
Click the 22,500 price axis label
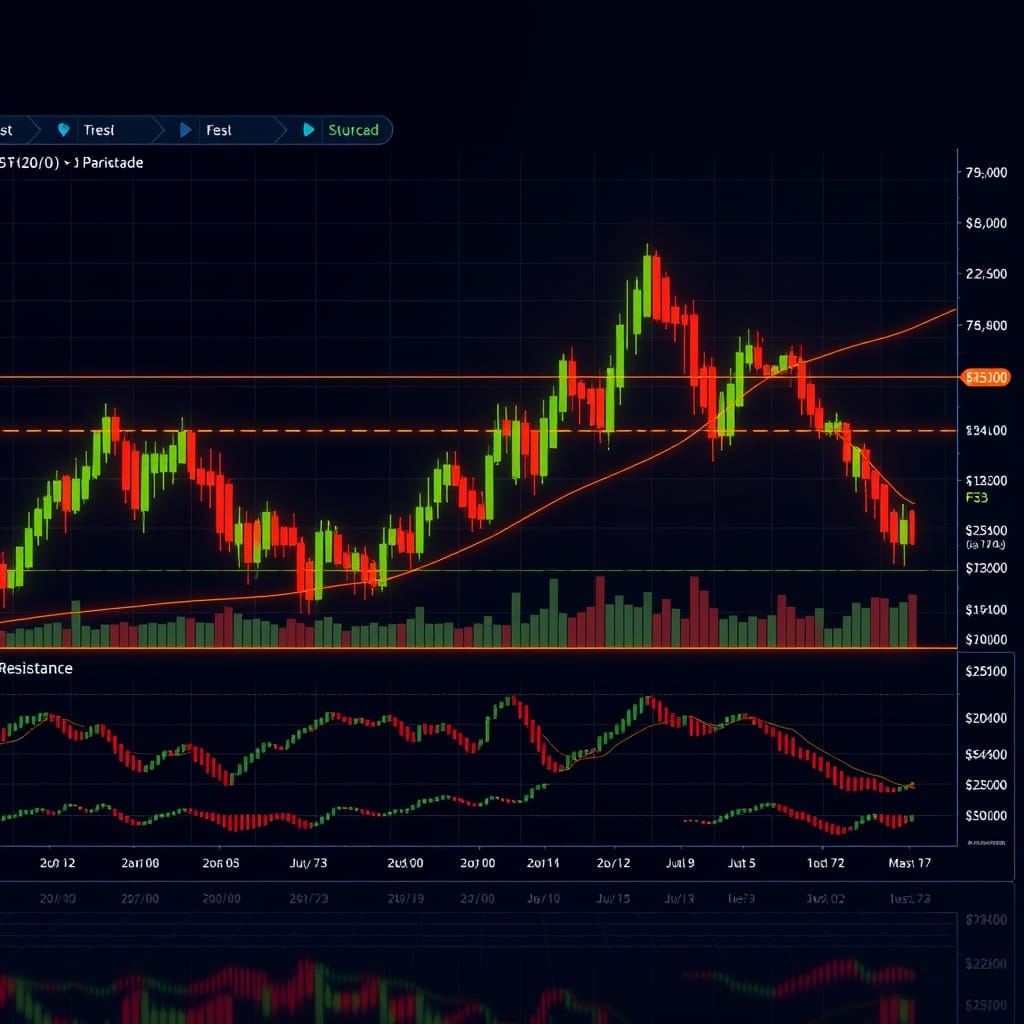(x=986, y=274)
